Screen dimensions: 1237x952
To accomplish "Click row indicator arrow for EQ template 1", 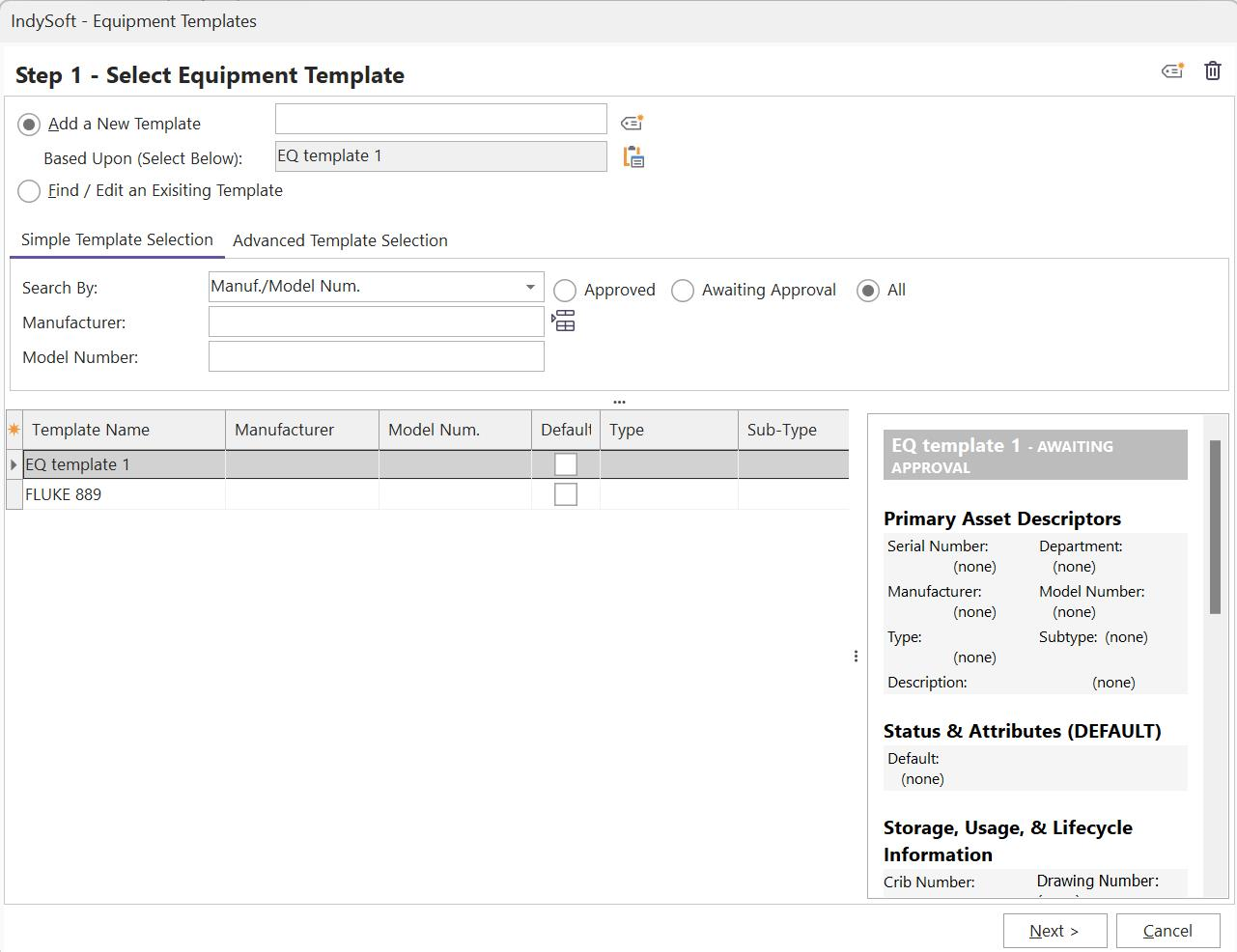I will [x=14, y=464].
